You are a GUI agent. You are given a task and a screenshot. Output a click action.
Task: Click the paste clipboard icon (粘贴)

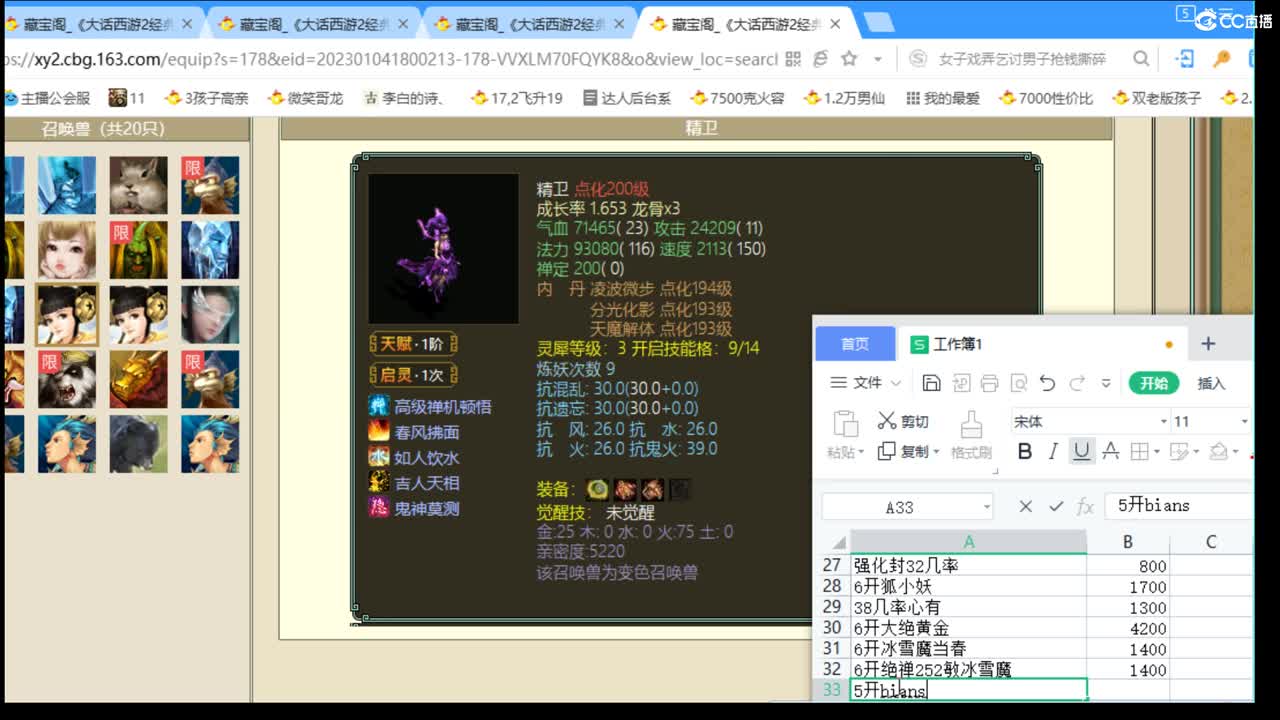[x=845, y=424]
